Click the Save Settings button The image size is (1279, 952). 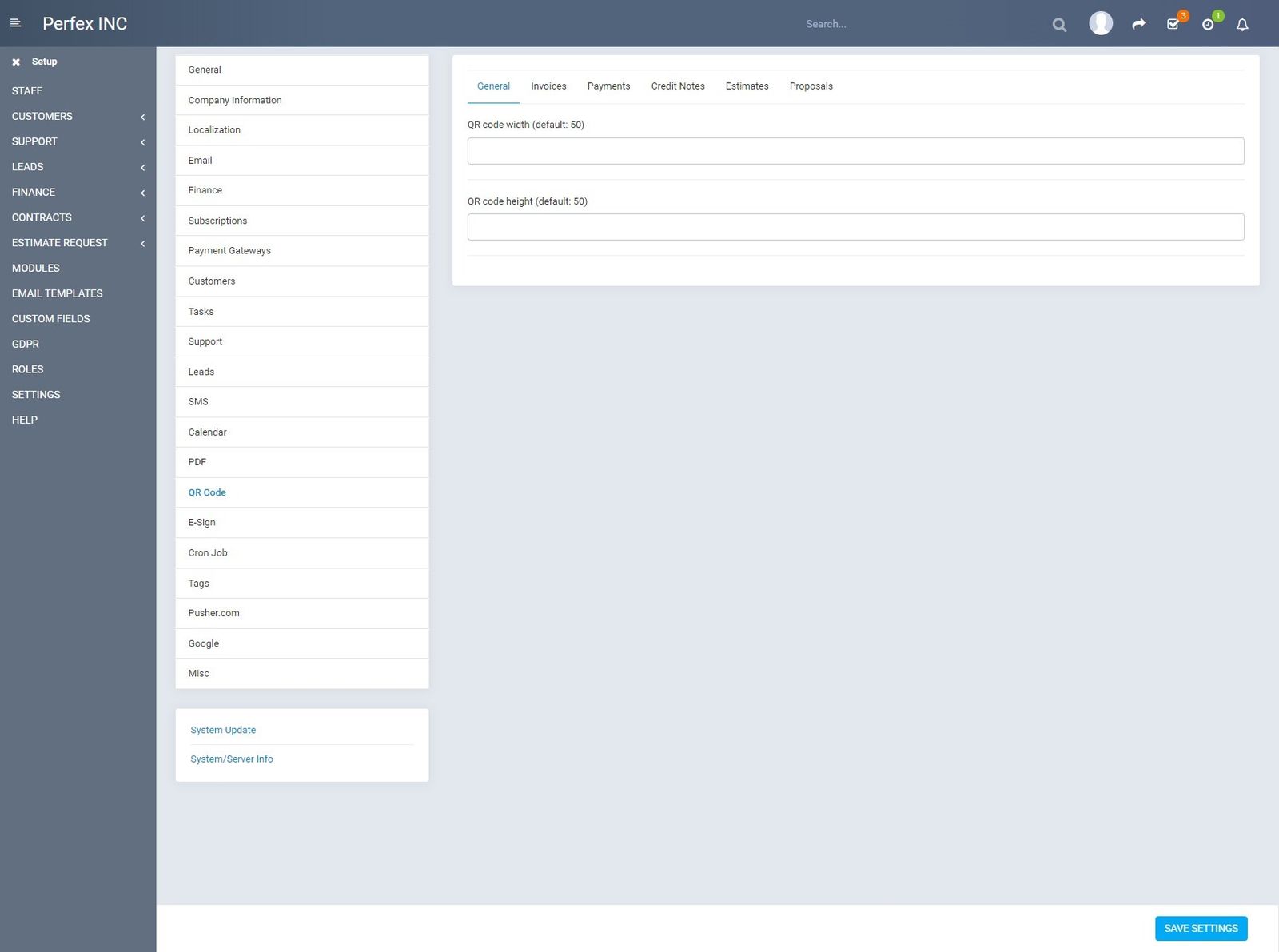click(1201, 928)
